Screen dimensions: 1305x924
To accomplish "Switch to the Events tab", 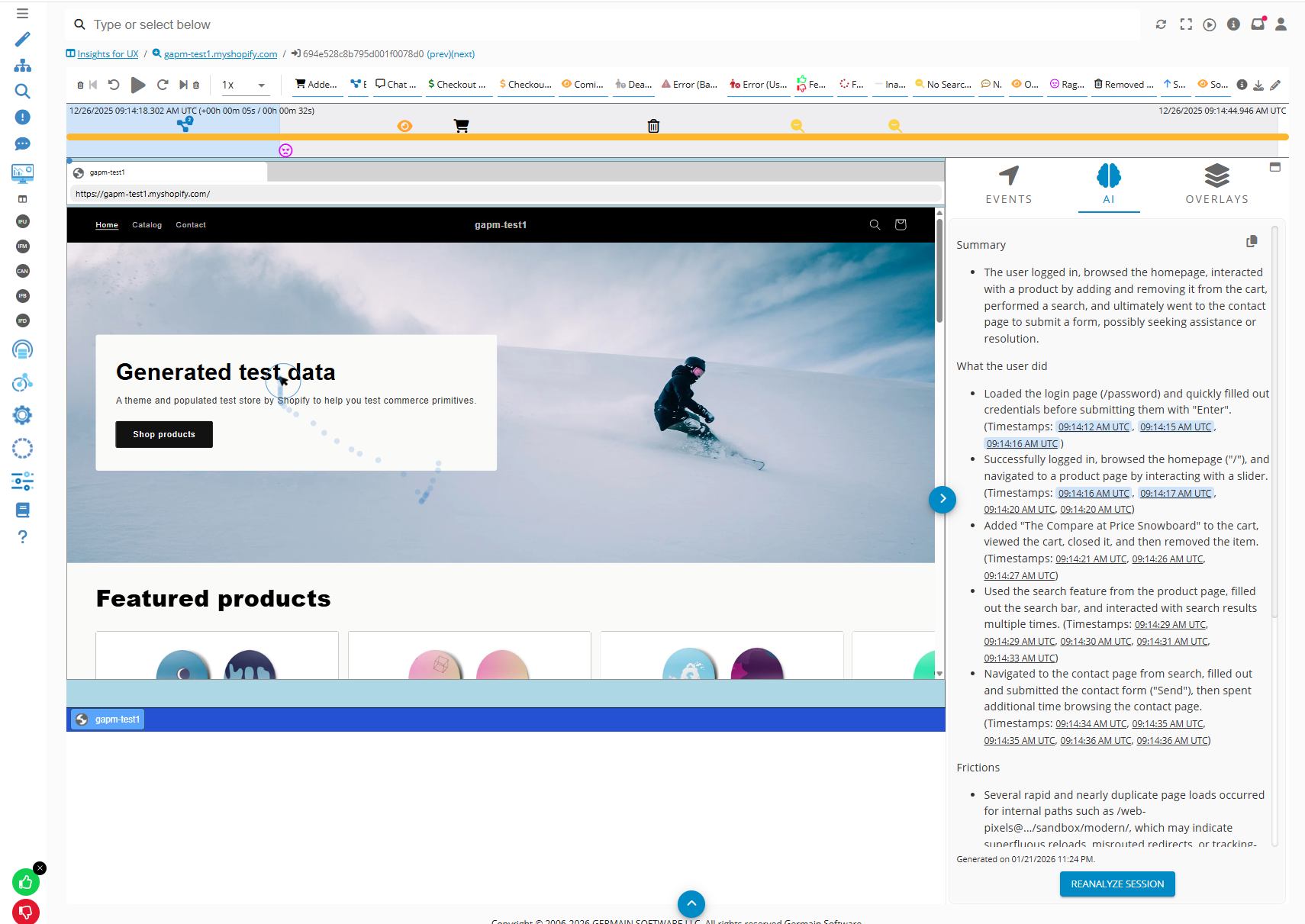I will 1008,185.
